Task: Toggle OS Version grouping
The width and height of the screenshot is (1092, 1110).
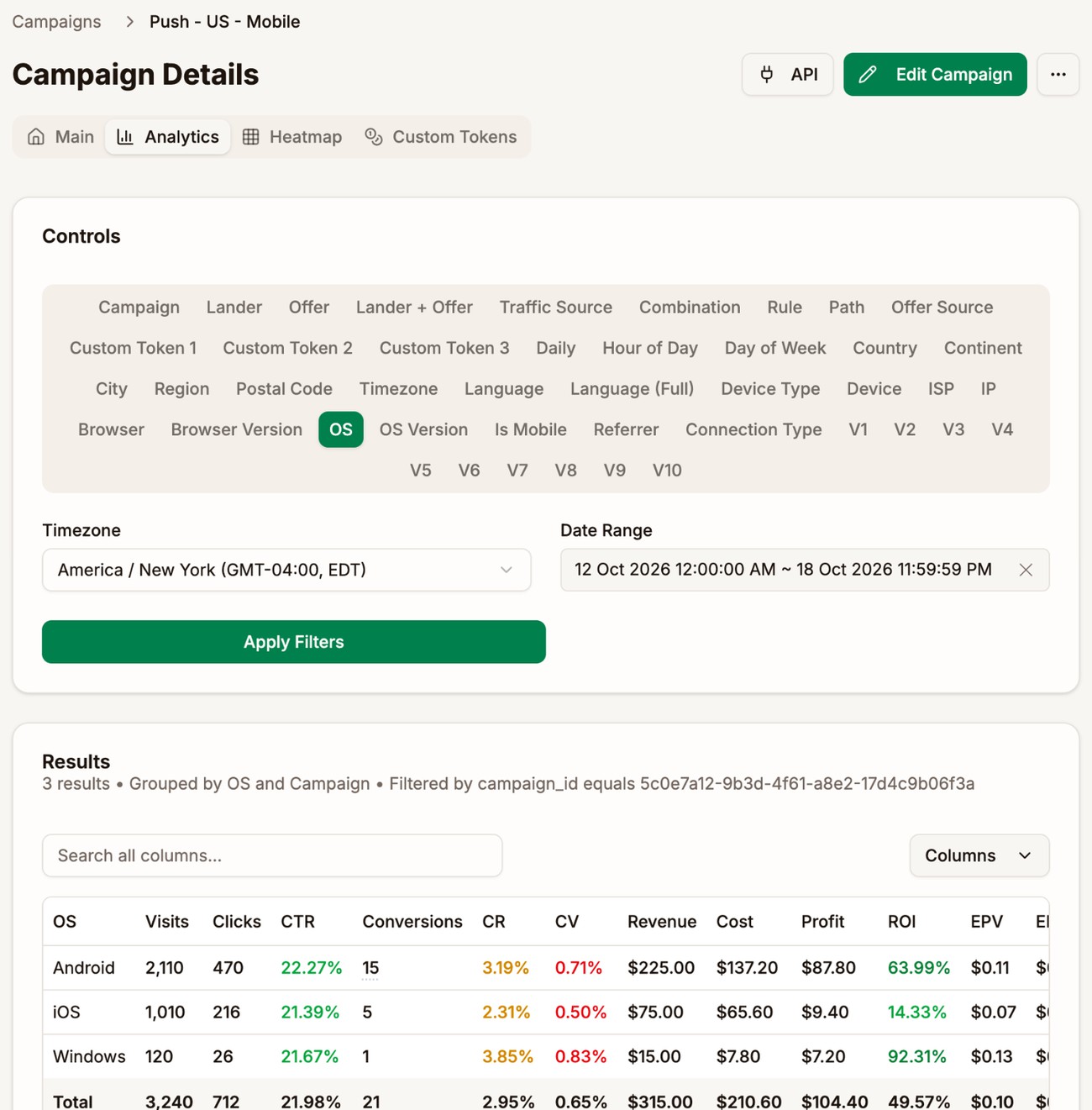Action: pos(423,429)
